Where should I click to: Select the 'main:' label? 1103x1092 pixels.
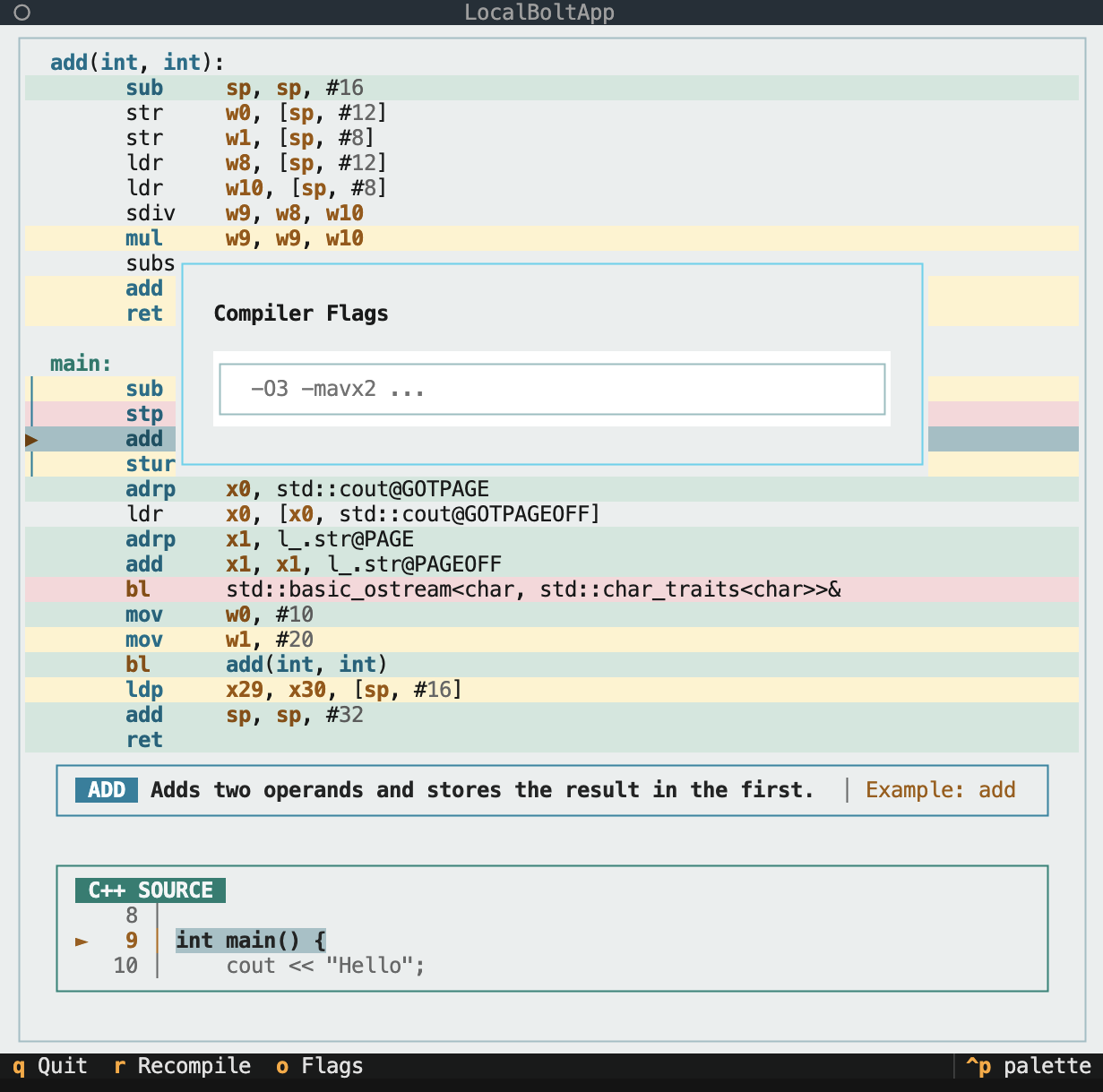(x=81, y=364)
